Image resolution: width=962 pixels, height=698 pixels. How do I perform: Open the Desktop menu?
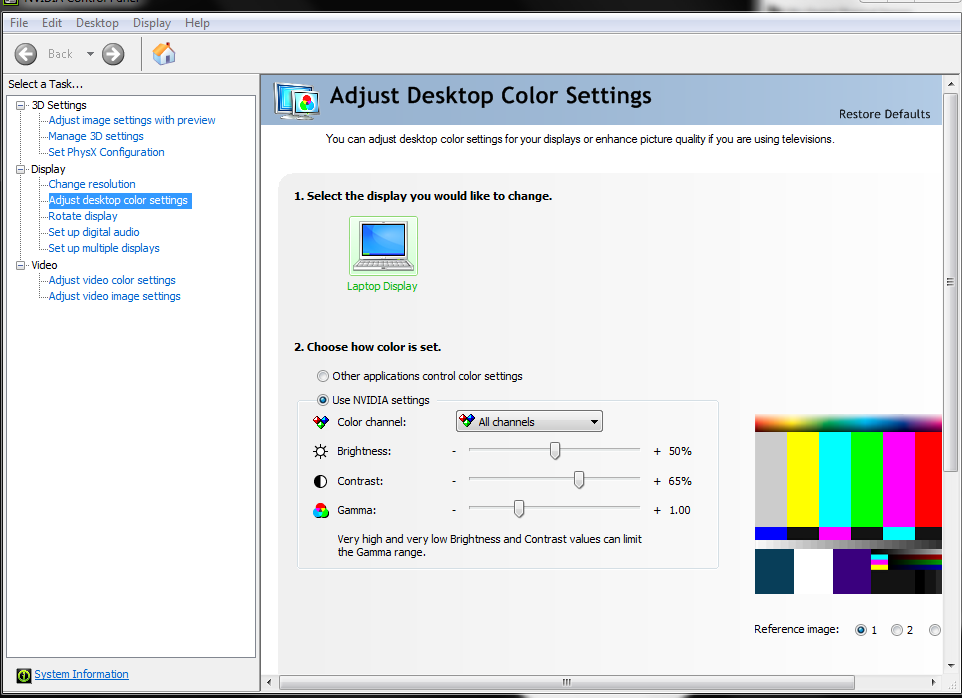(98, 23)
